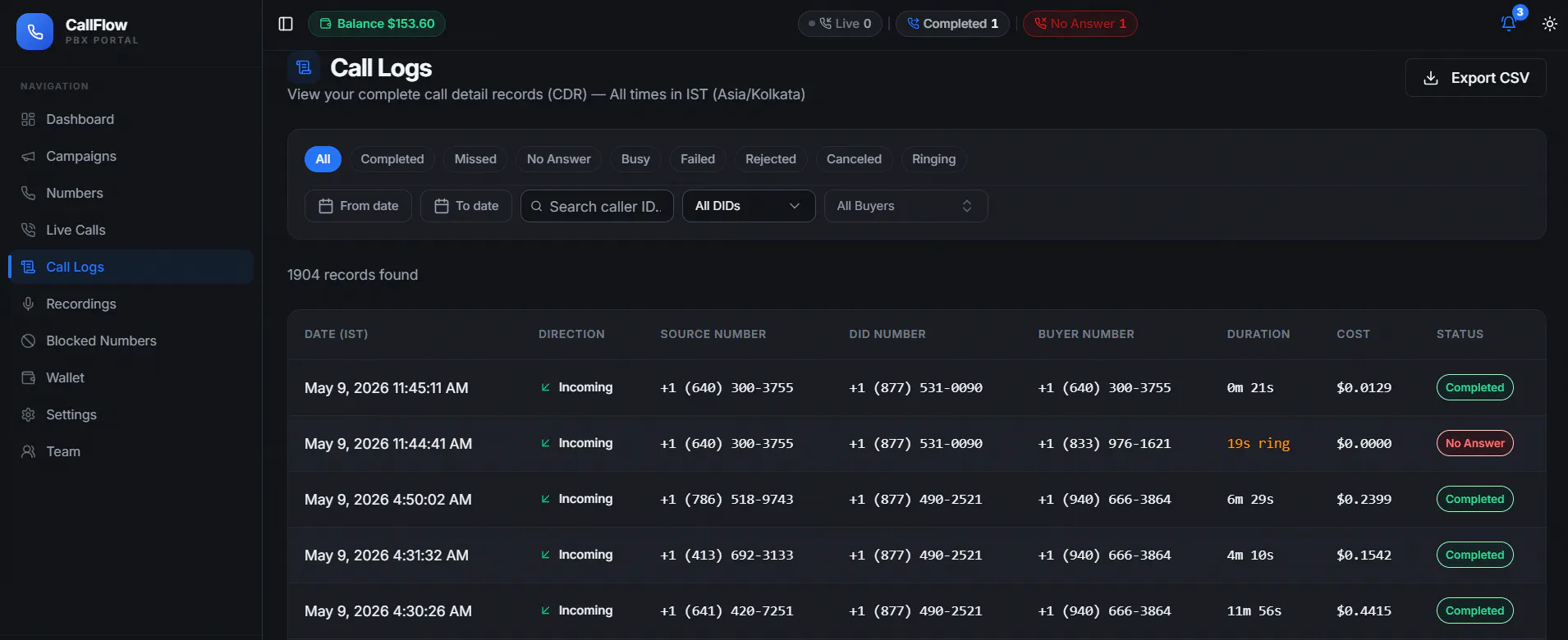1568x640 pixels.
Task: Select the All status filter
Action: (323, 159)
